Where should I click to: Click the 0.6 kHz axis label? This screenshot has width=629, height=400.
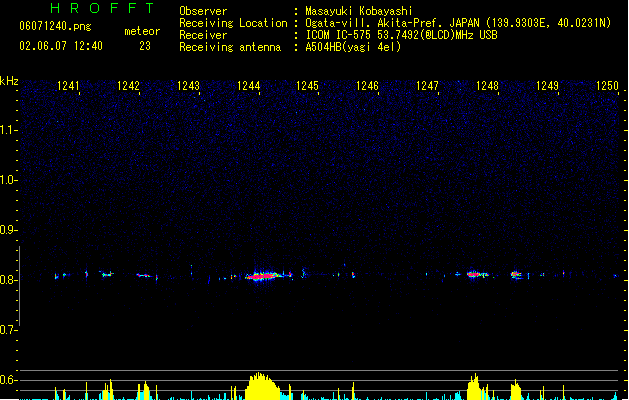click(8, 380)
